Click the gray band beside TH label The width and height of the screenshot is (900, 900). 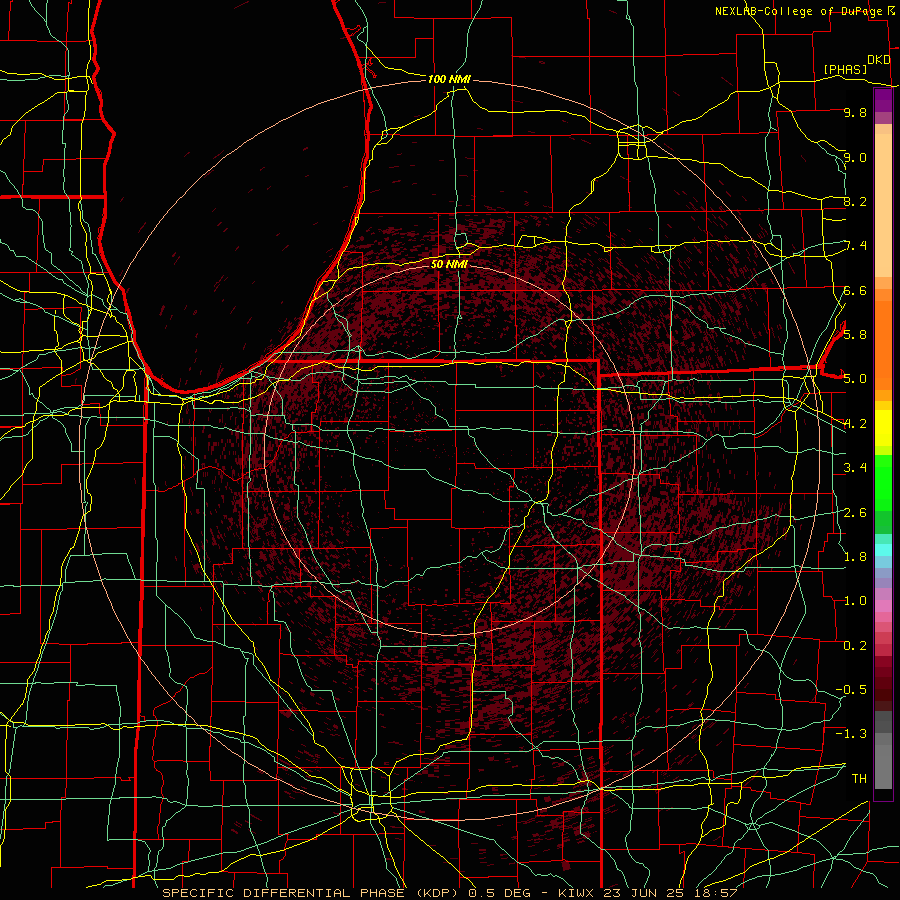point(883,769)
